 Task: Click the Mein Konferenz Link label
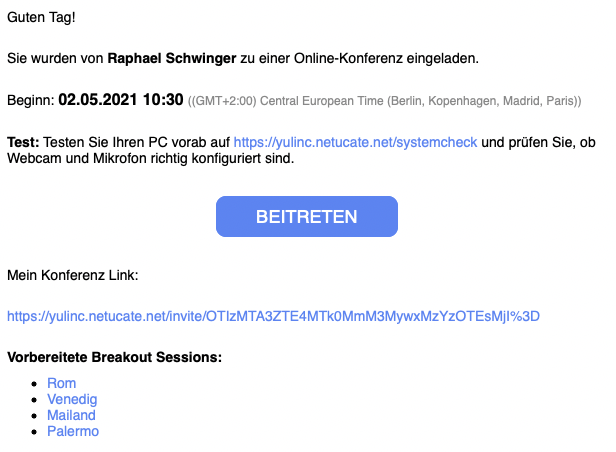(73, 274)
